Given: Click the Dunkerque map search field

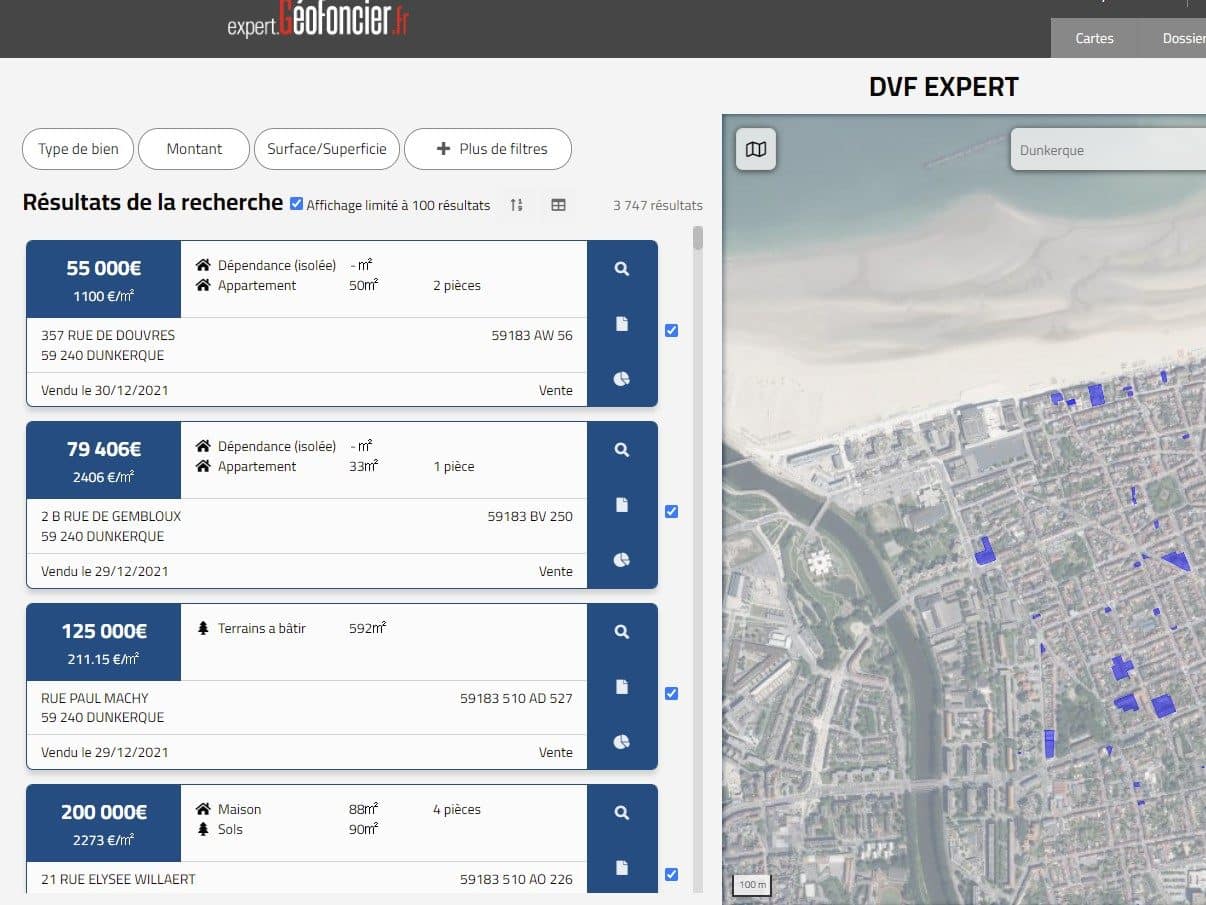Looking at the screenshot, I should [x=1105, y=151].
